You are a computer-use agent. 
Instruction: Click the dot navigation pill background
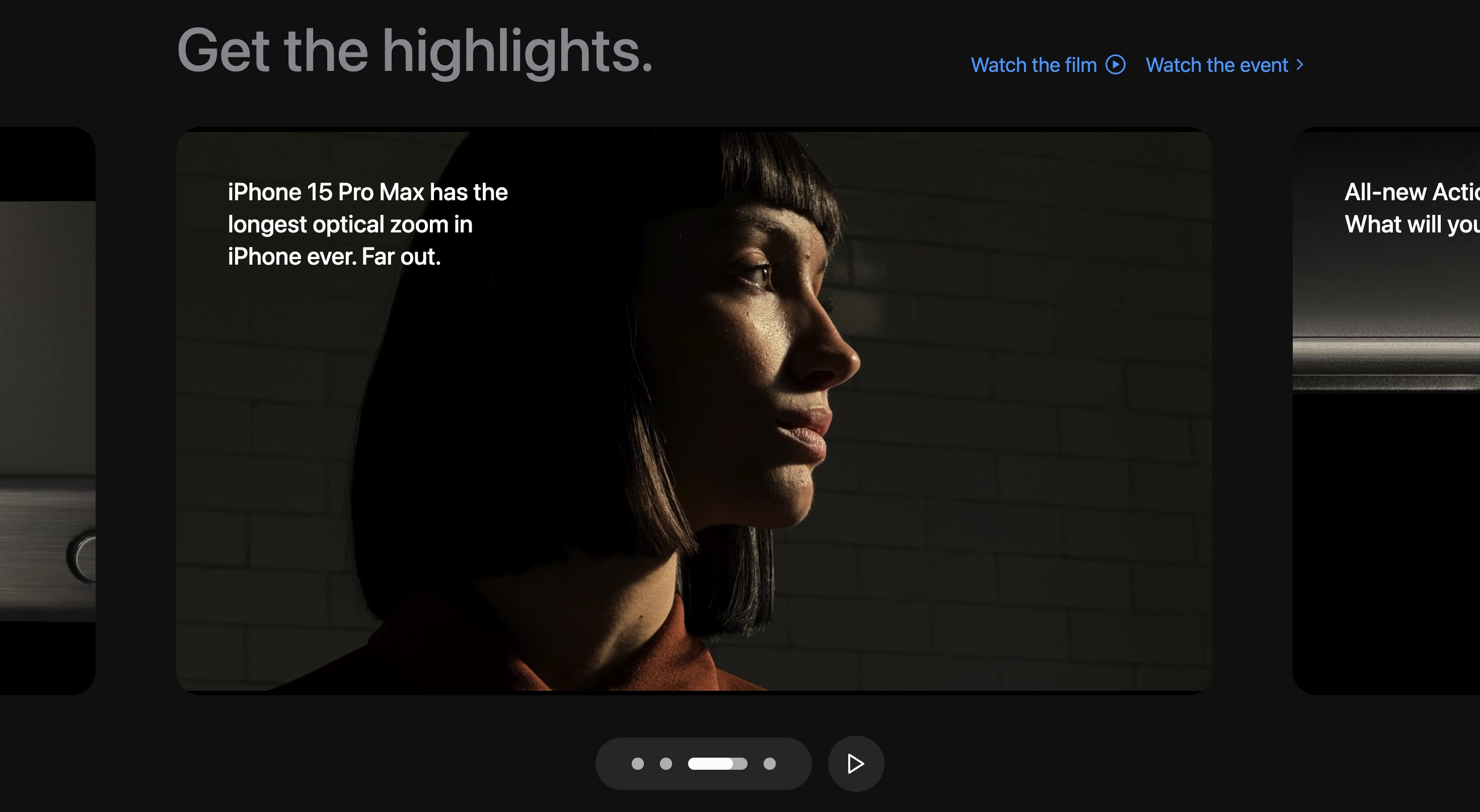703,764
